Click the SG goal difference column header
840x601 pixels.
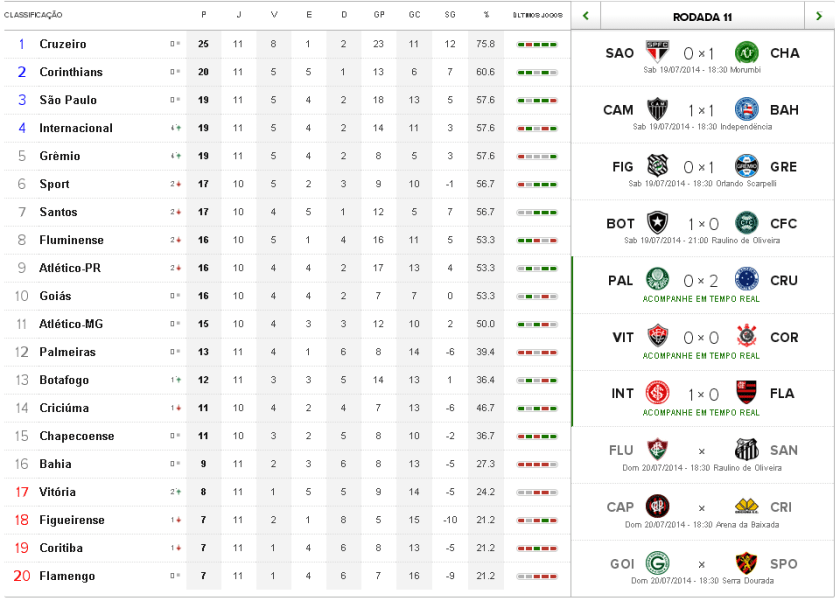[450, 15]
